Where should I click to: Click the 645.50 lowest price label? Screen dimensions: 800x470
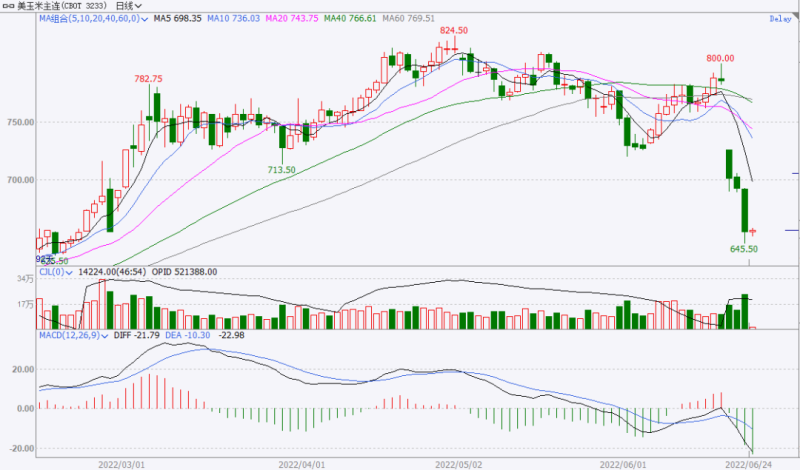tap(744, 249)
